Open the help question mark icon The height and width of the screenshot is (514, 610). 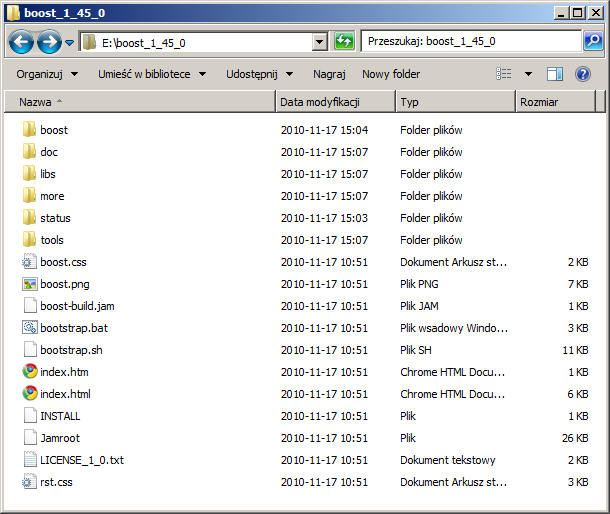coord(582,74)
